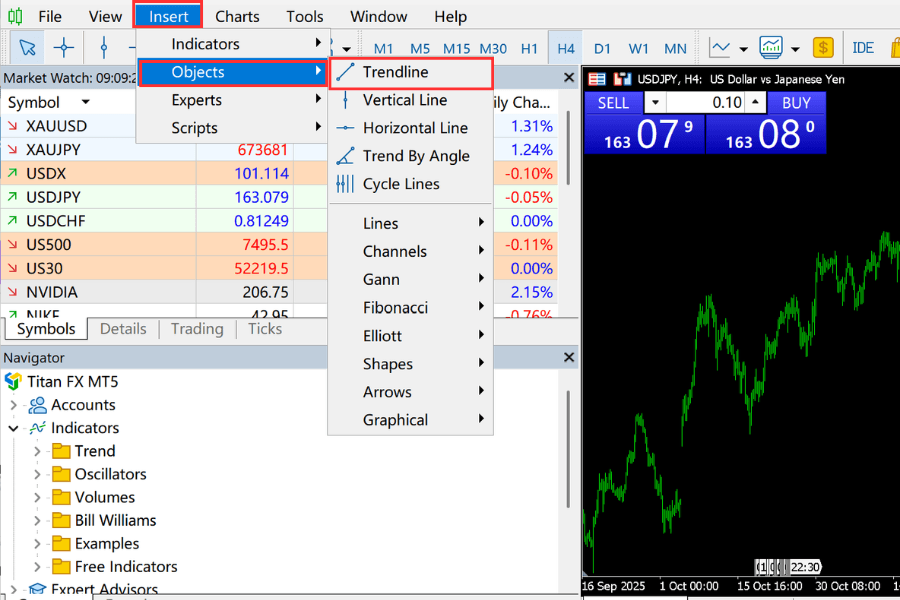
Task: Click the Volumes folder icon
Action: coord(61,497)
